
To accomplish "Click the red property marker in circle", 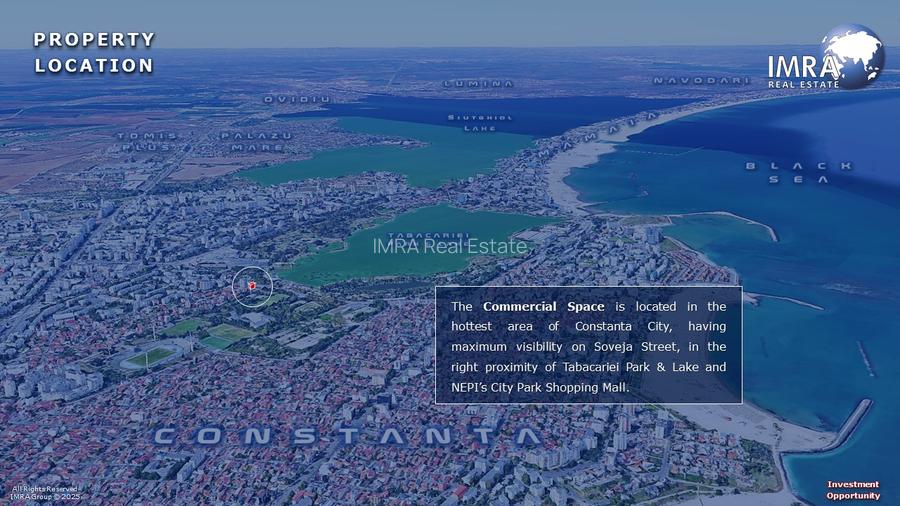I will click(x=251, y=285).
